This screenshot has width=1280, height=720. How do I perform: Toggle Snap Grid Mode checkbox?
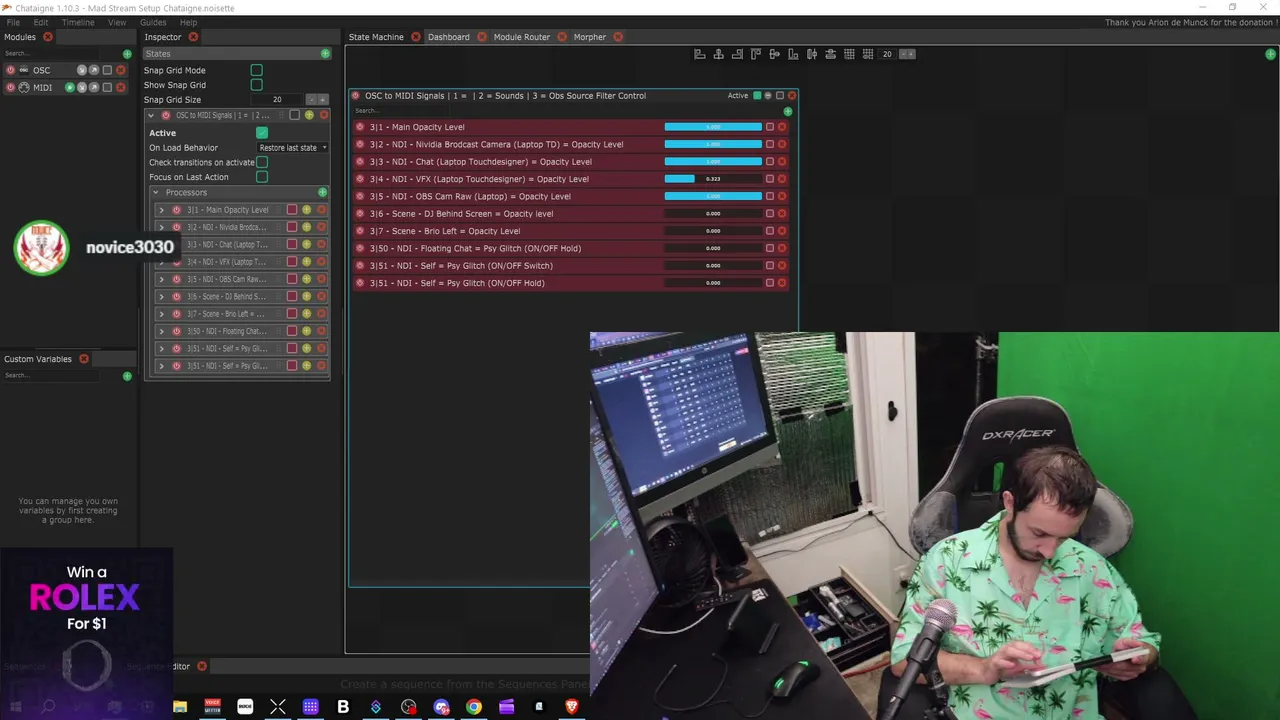coord(257,70)
